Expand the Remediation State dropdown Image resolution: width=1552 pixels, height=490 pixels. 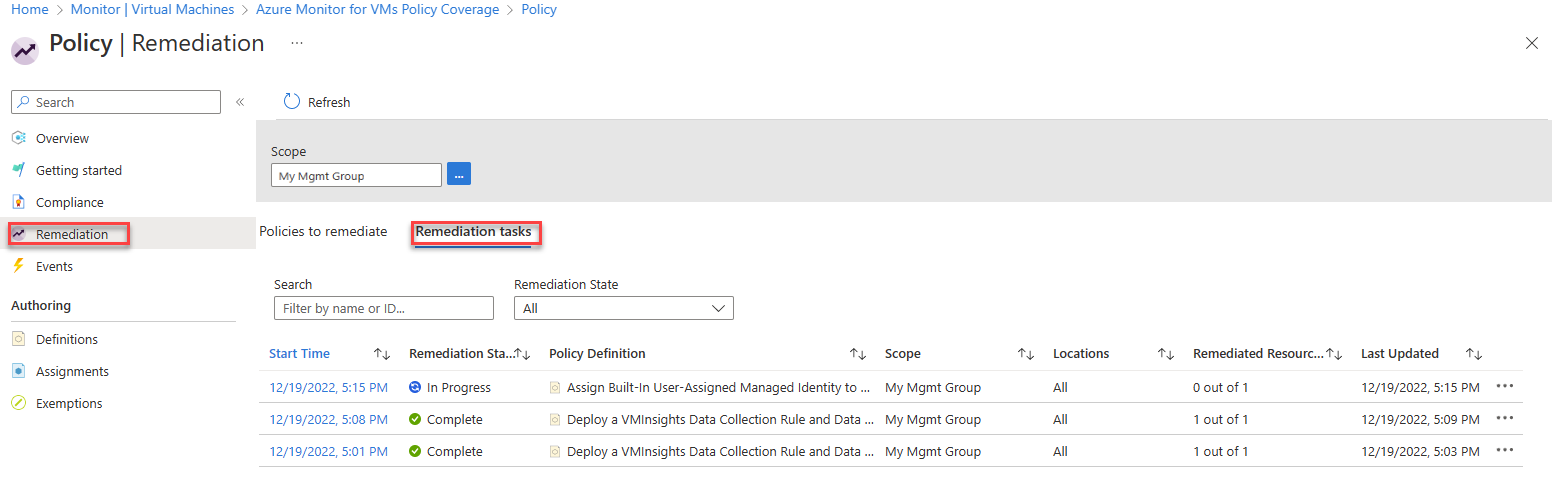(x=623, y=308)
